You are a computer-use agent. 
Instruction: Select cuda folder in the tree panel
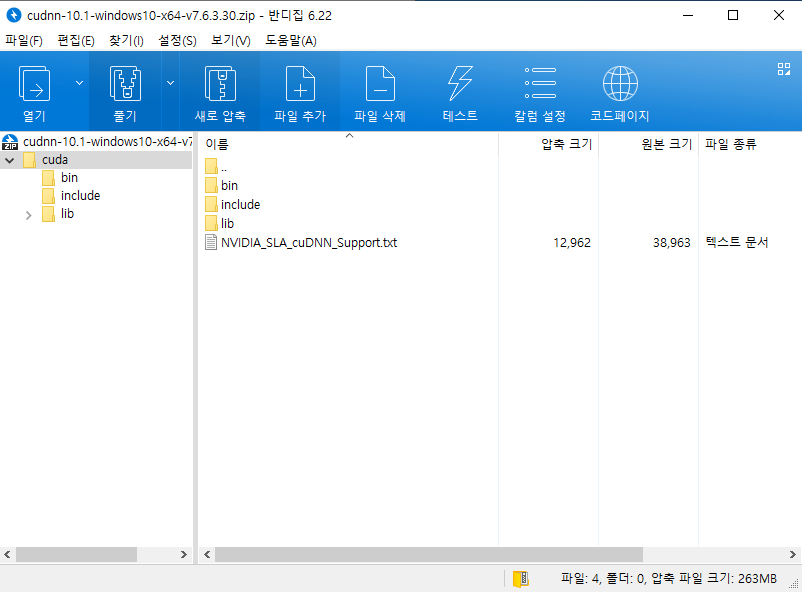pyautogui.click(x=55, y=160)
